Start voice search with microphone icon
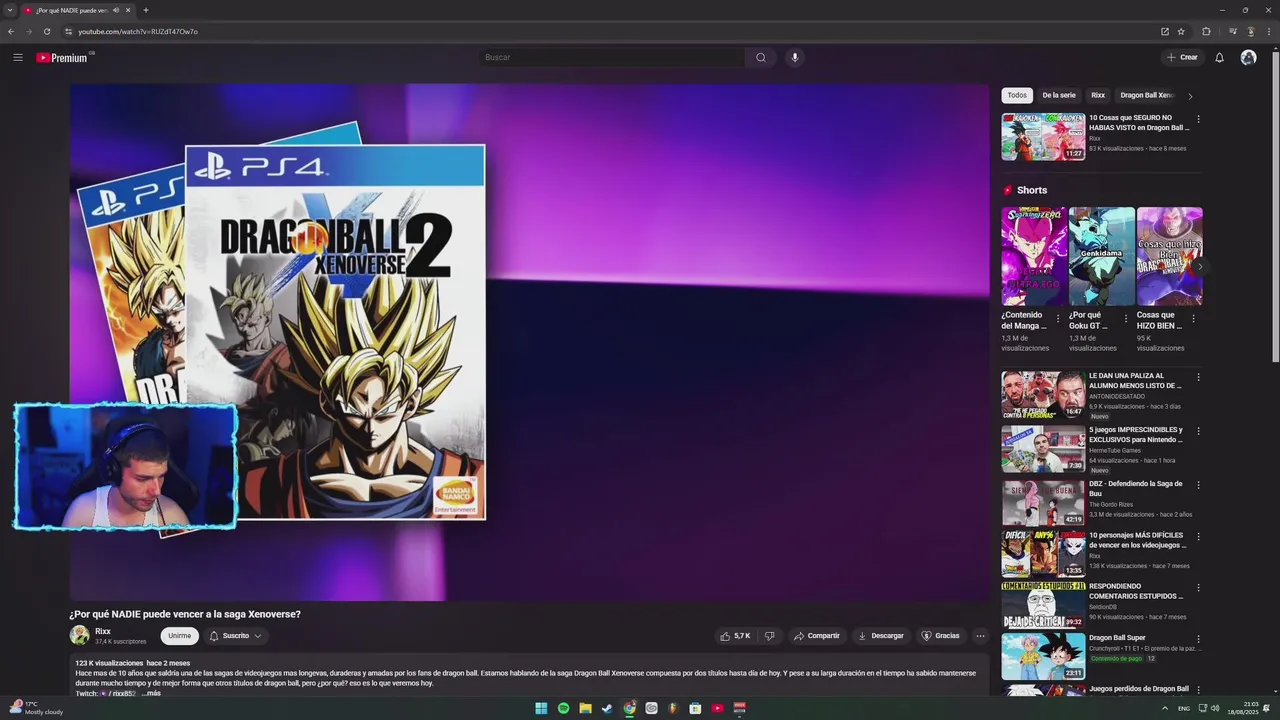 (x=795, y=57)
